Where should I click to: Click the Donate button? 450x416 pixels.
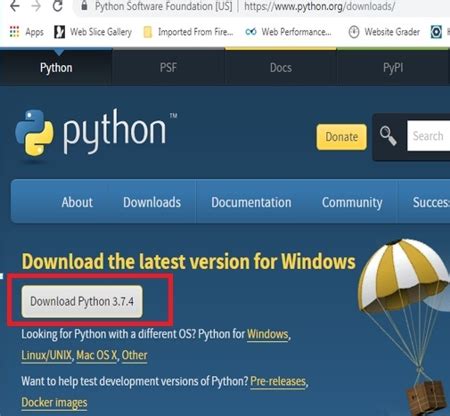coord(342,137)
